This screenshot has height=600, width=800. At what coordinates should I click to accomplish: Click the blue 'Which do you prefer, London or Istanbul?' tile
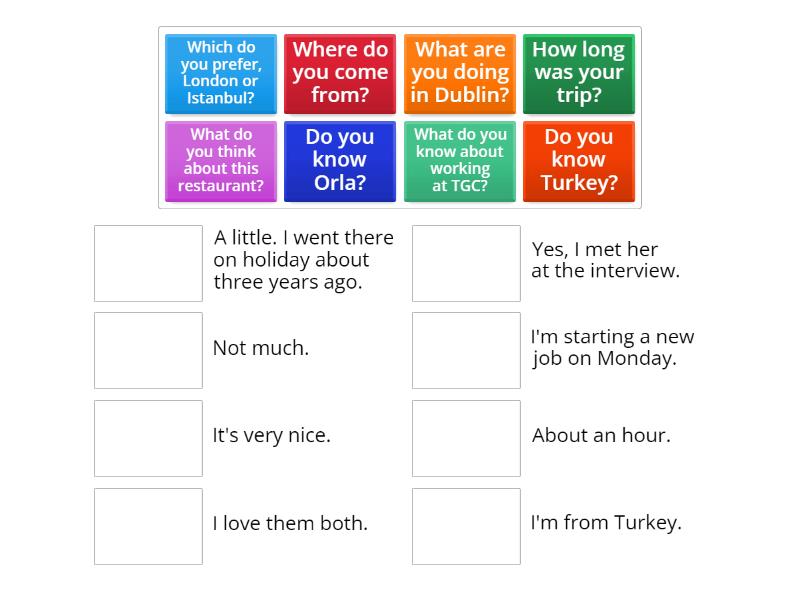coord(221,74)
